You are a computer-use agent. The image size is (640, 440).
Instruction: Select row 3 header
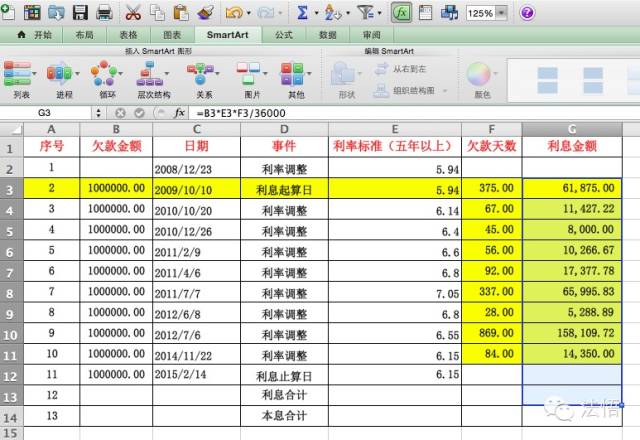[x=11, y=189]
